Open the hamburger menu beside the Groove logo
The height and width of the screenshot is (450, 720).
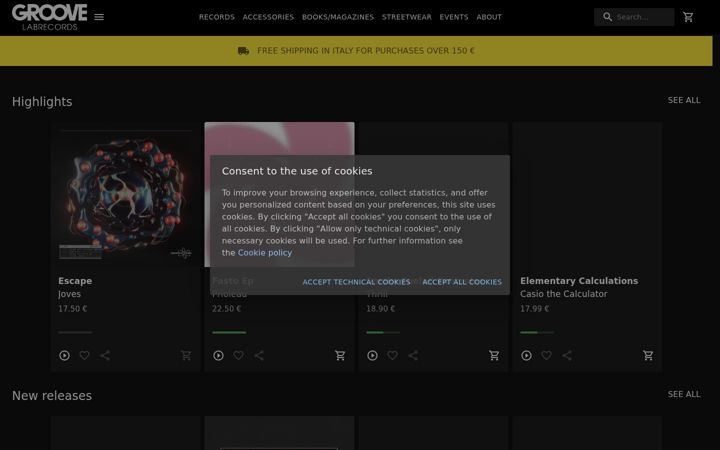[x=99, y=17]
